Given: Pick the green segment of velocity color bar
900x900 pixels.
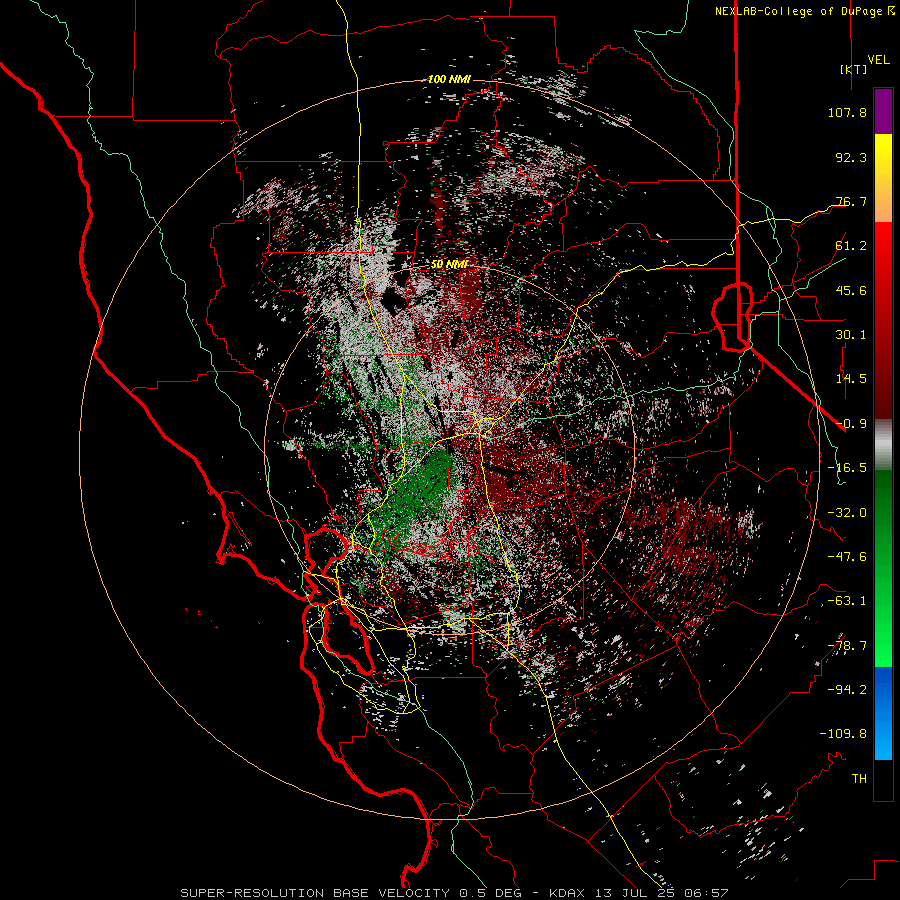Looking at the screenshot, I should [883, 568].
